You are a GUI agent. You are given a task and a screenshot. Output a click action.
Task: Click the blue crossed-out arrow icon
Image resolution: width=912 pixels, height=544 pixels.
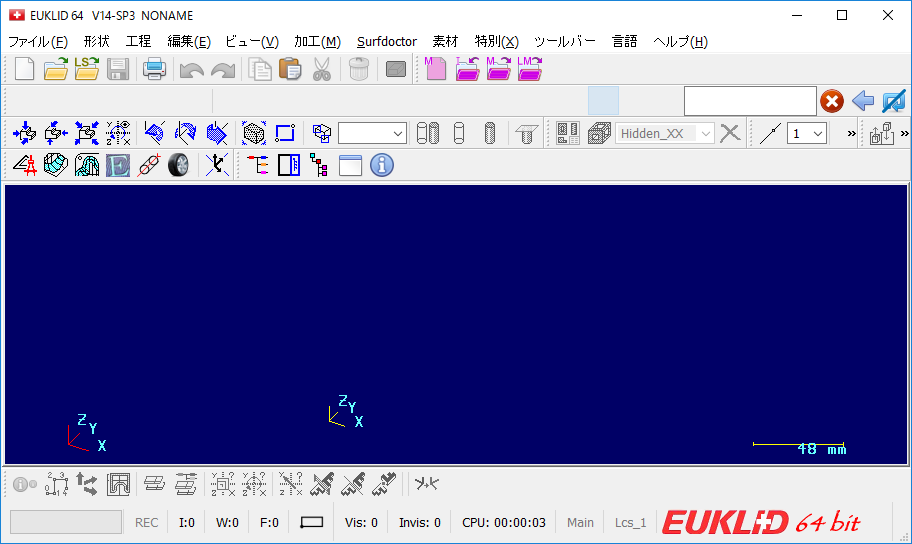point(893,101)
